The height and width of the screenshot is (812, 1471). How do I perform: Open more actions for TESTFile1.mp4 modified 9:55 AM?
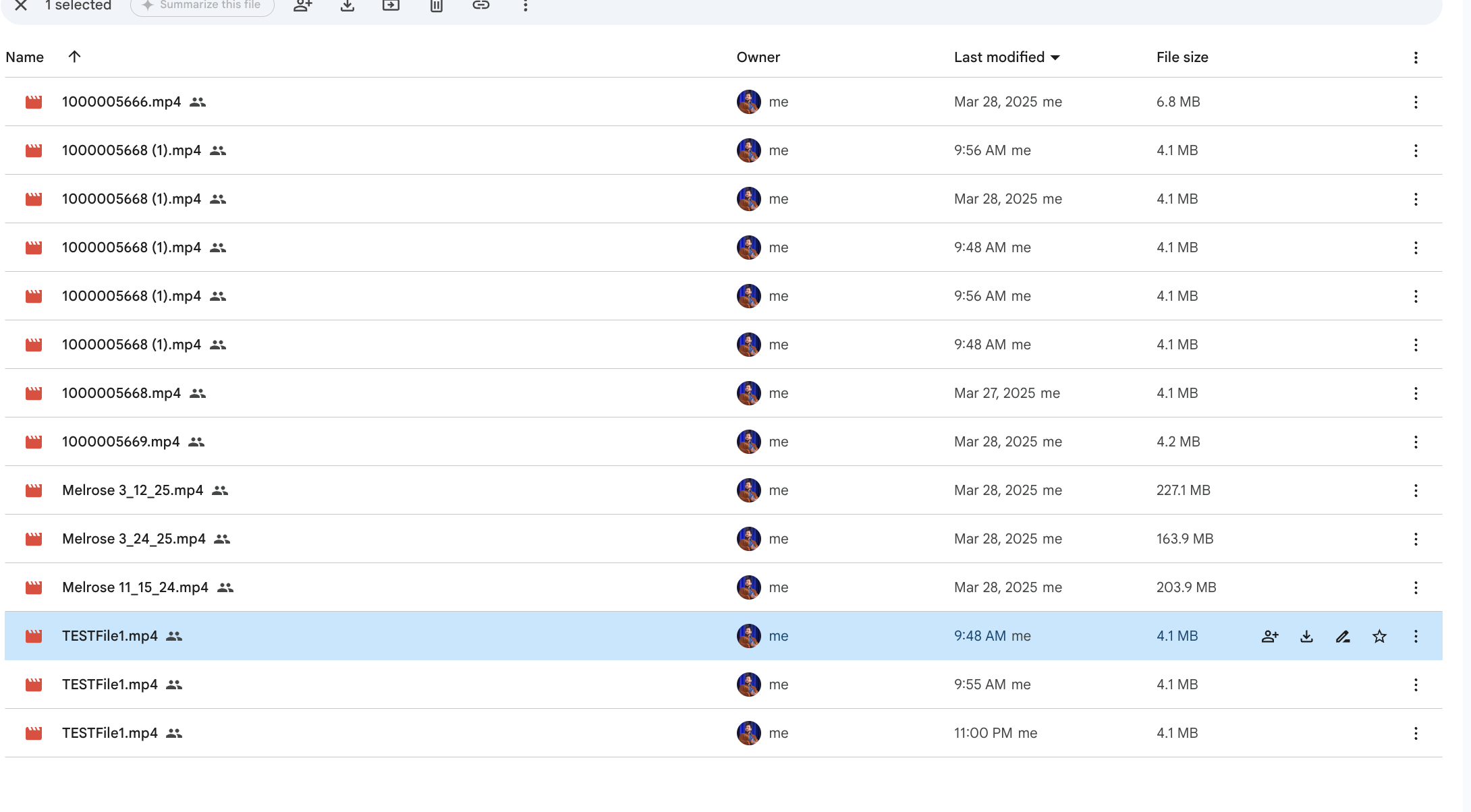1416,685
